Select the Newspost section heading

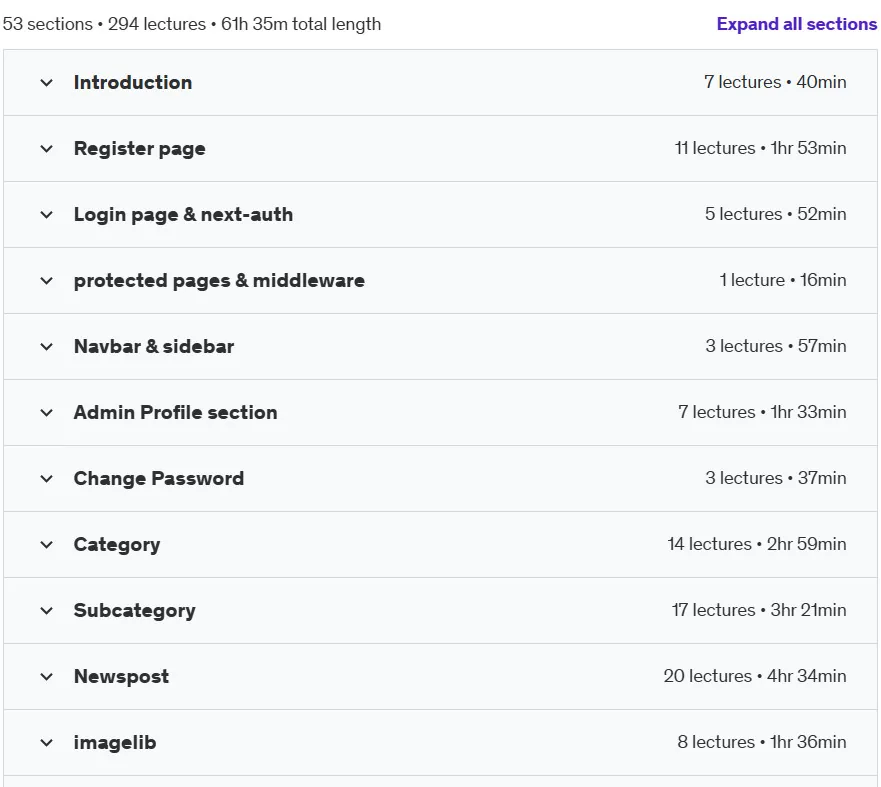coord(121,677)
